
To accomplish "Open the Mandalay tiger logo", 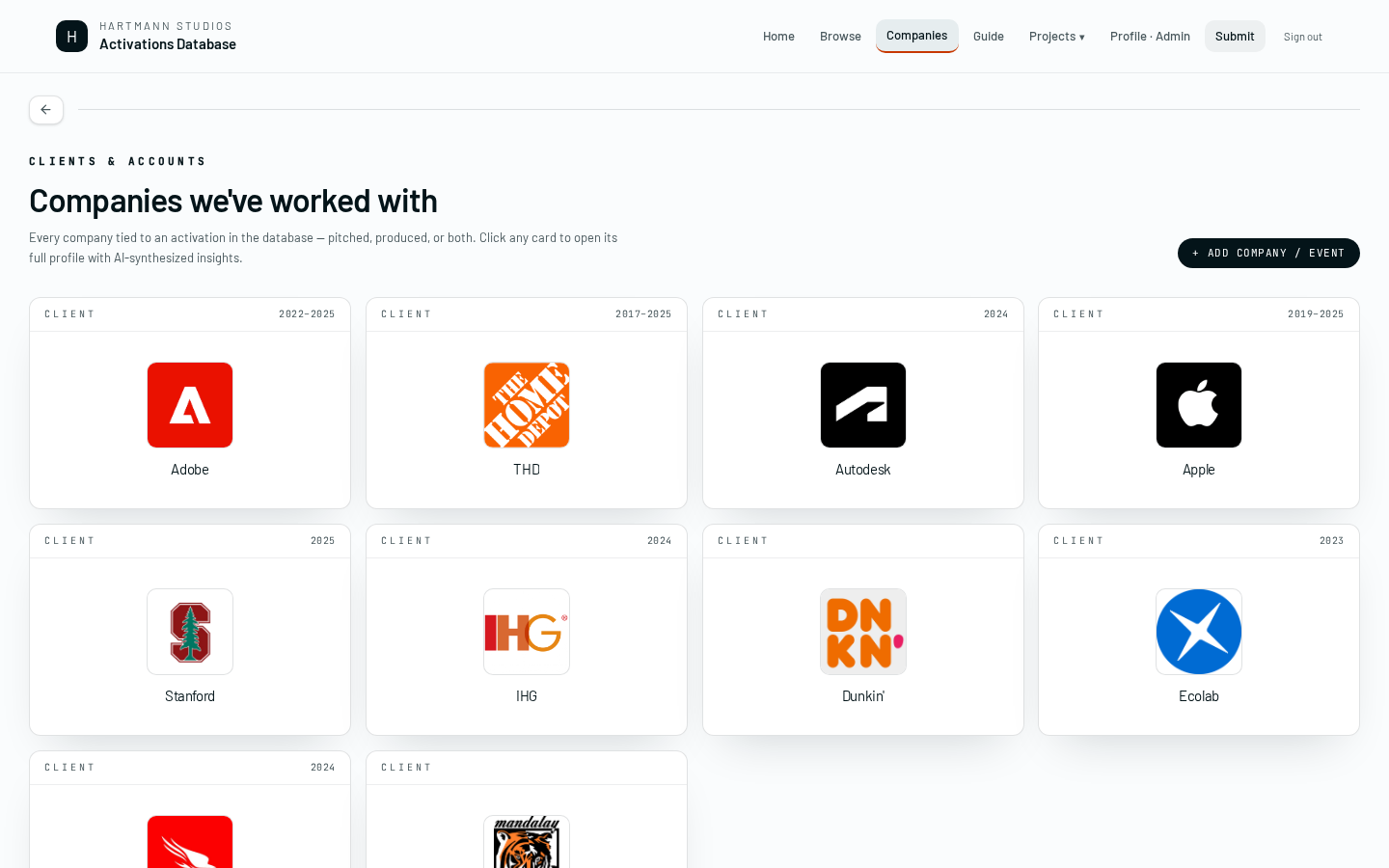I will point(527,842).
